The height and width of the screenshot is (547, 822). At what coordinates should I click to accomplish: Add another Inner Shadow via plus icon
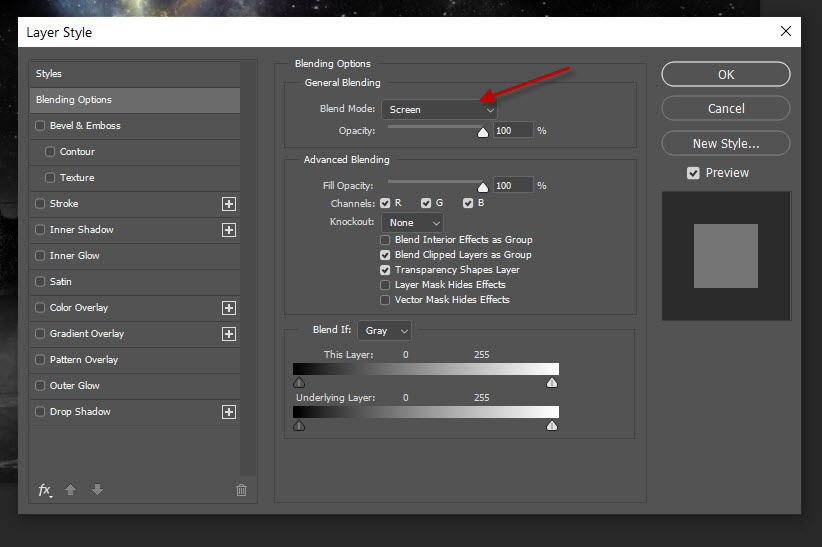229,230
